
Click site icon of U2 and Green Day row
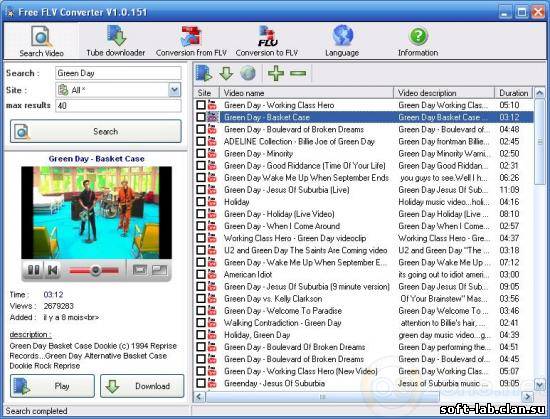point(212,250)
